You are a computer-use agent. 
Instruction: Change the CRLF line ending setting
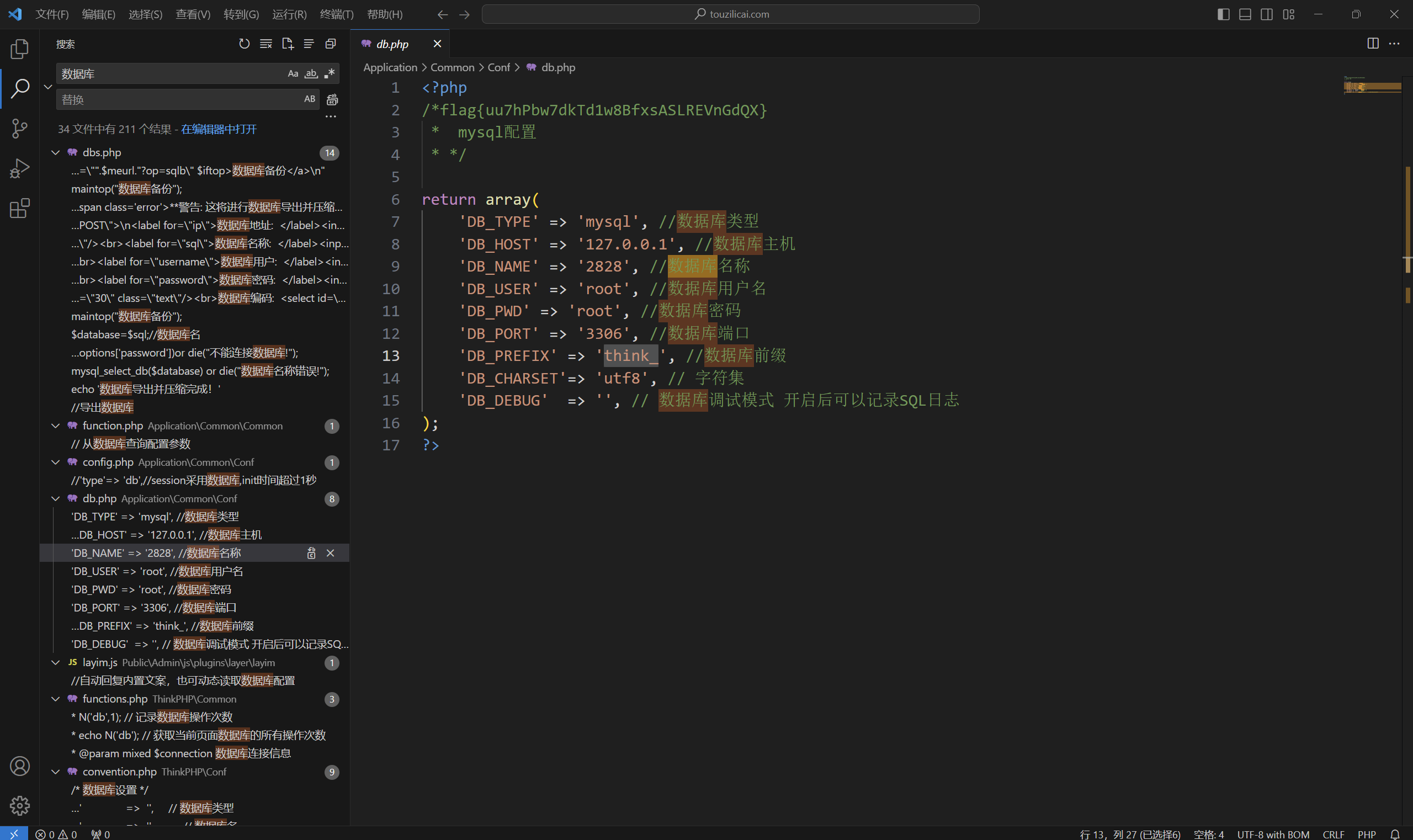pos(1333,834)
